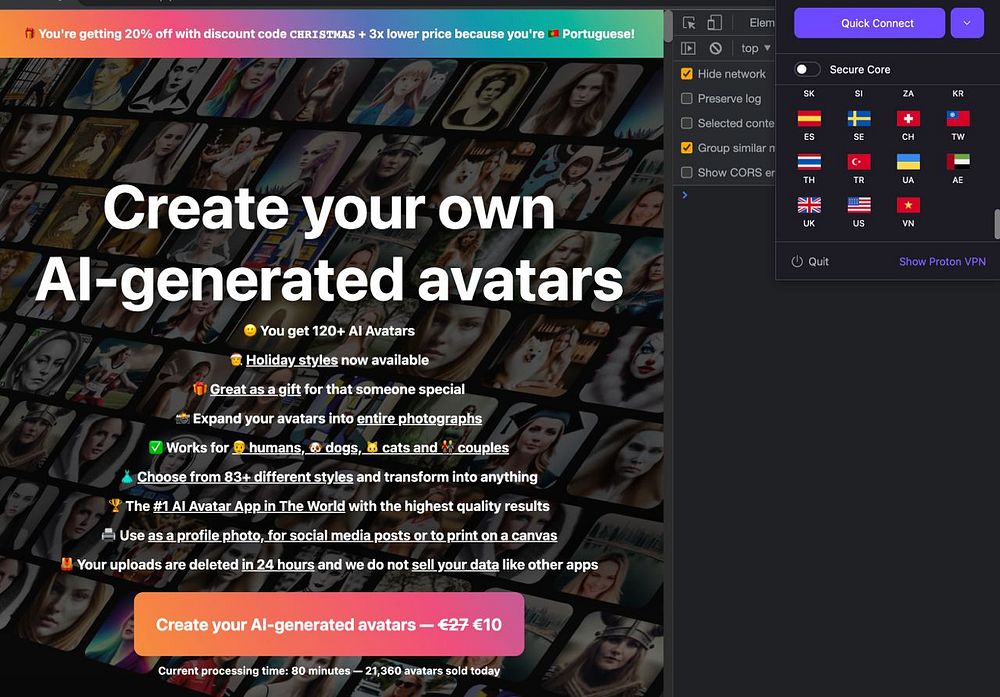Open the Holiday styles link
The image size is (1000, 697).
tap(291, 360)
